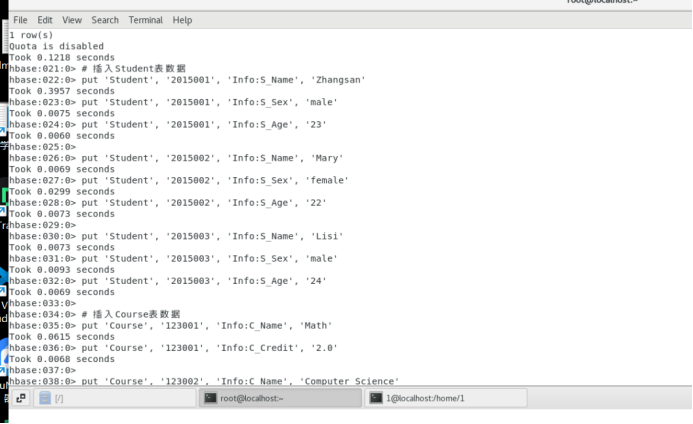Click the 'Took 0.1218 seconds' line
693x424 pixels.
62,57
